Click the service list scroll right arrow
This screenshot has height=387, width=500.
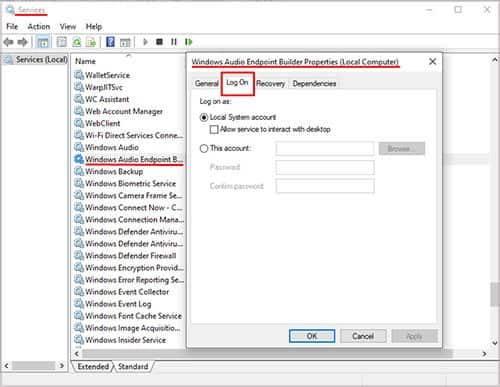[x=484, y=354]
